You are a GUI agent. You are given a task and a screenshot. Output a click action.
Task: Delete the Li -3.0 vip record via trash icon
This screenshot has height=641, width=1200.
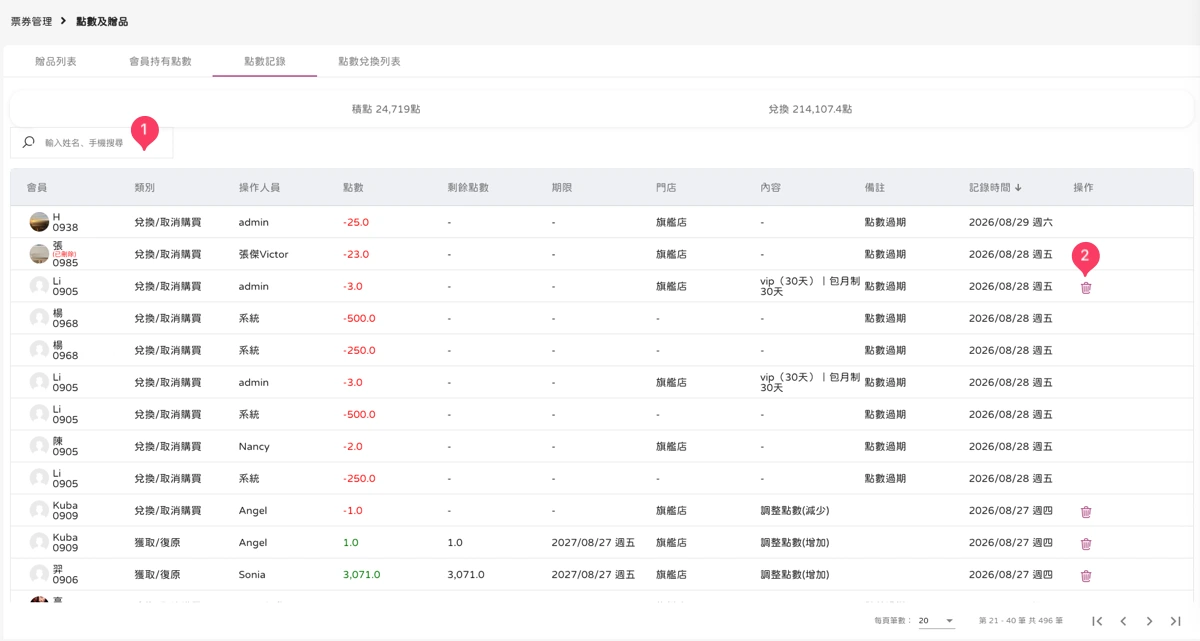pyautogui.click(x=1086, y=287)
